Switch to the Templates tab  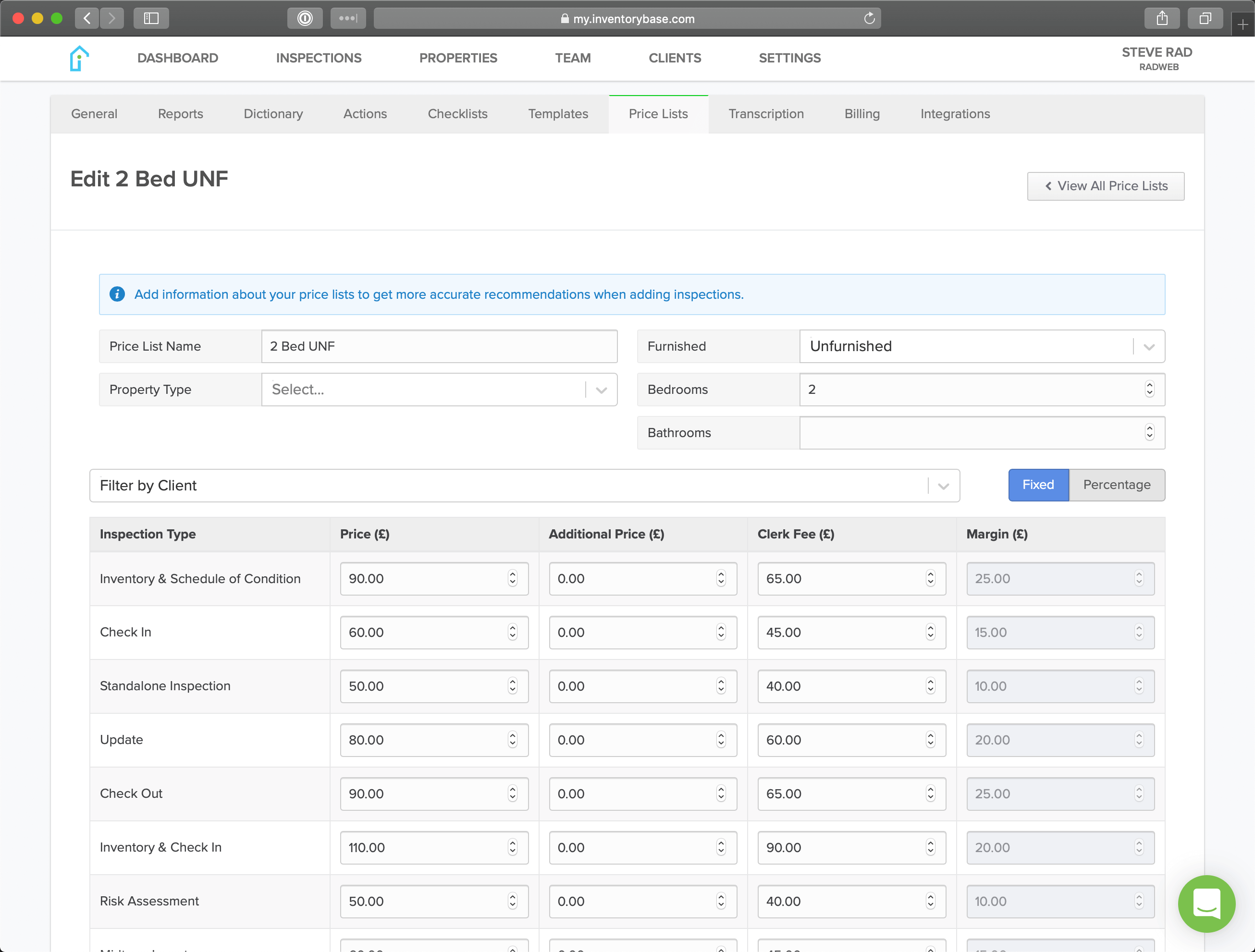click(x=558, y=113)
